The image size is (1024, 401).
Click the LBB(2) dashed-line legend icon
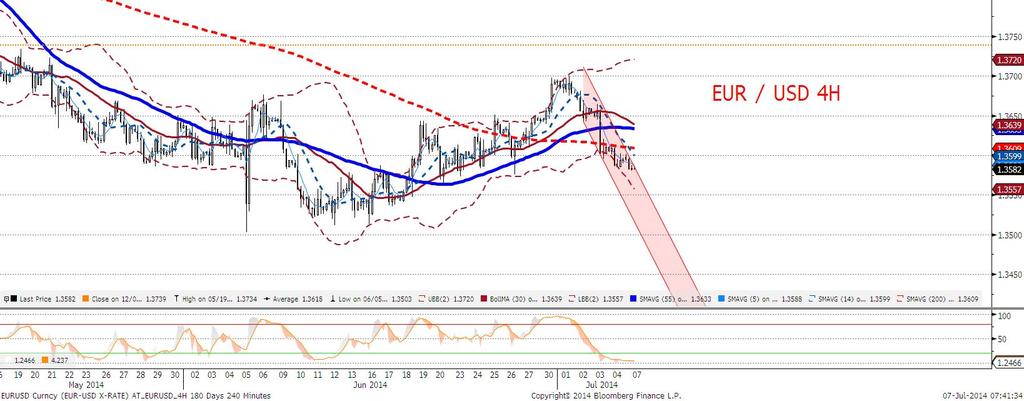[x=571, y=298]
